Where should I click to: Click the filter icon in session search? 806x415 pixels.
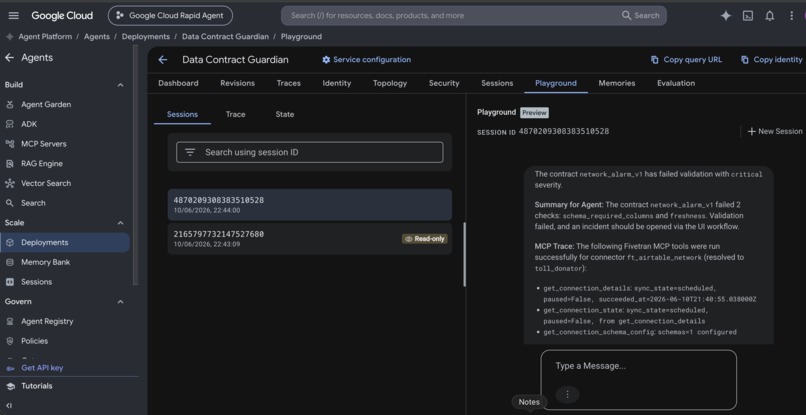click(190, 152)
